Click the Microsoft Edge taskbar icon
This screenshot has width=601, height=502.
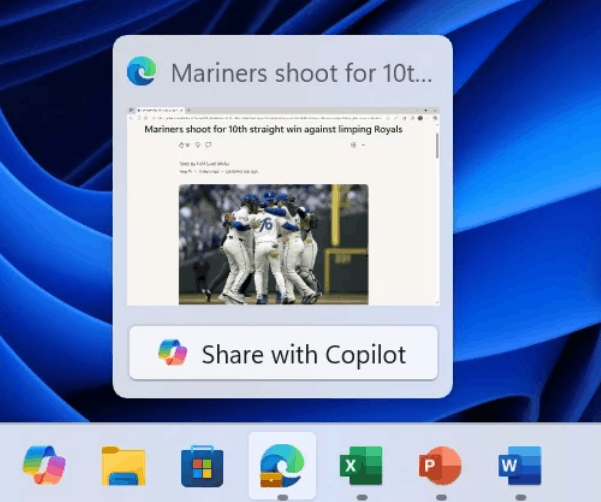pyautogui.click(x=282, y=466)
